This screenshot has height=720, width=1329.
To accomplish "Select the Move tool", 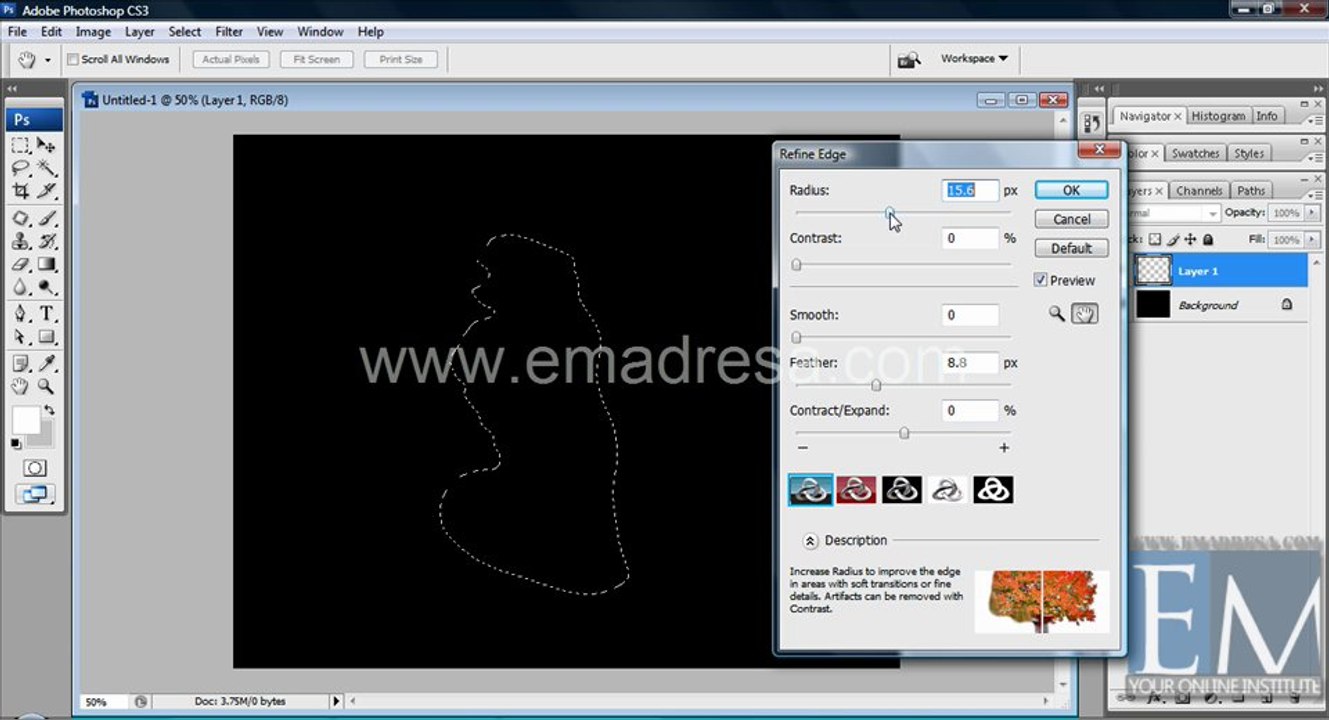I will click(46, 145).
